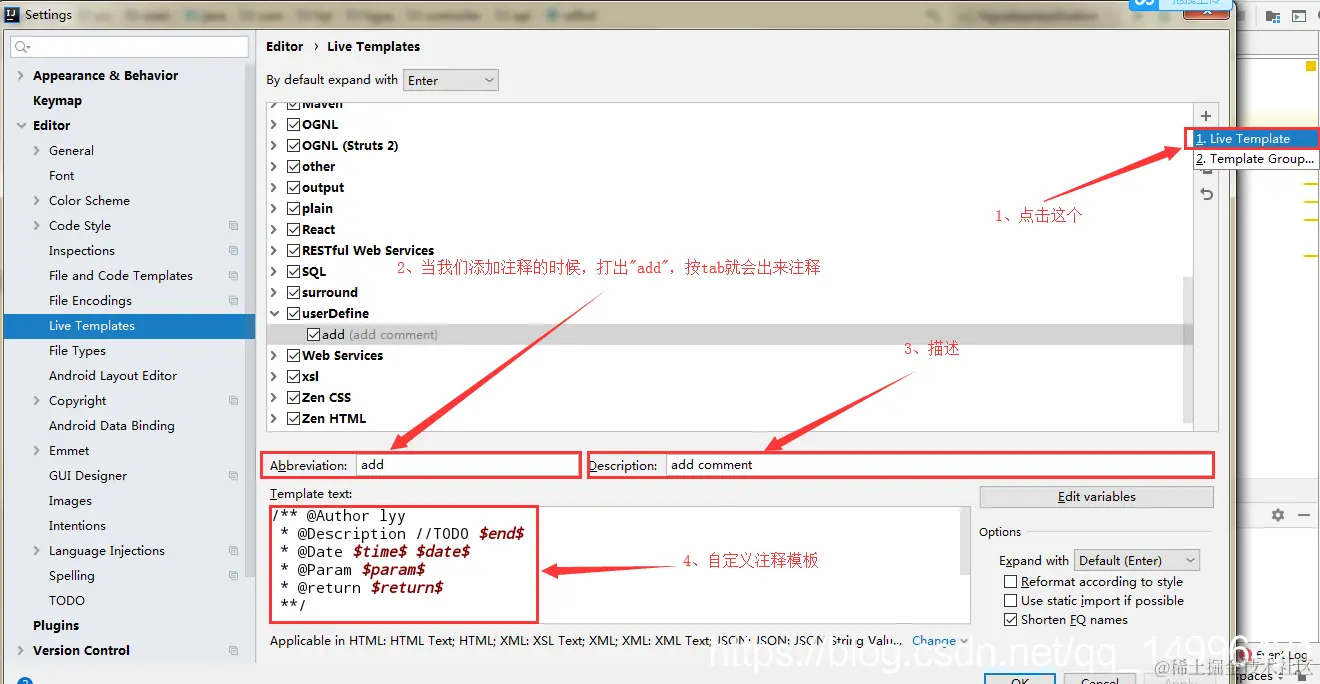Click project-scope icon beside Inspections
Image resolution: width=1320 pixels, height=684 pixels.
click(x=234, y=251)
